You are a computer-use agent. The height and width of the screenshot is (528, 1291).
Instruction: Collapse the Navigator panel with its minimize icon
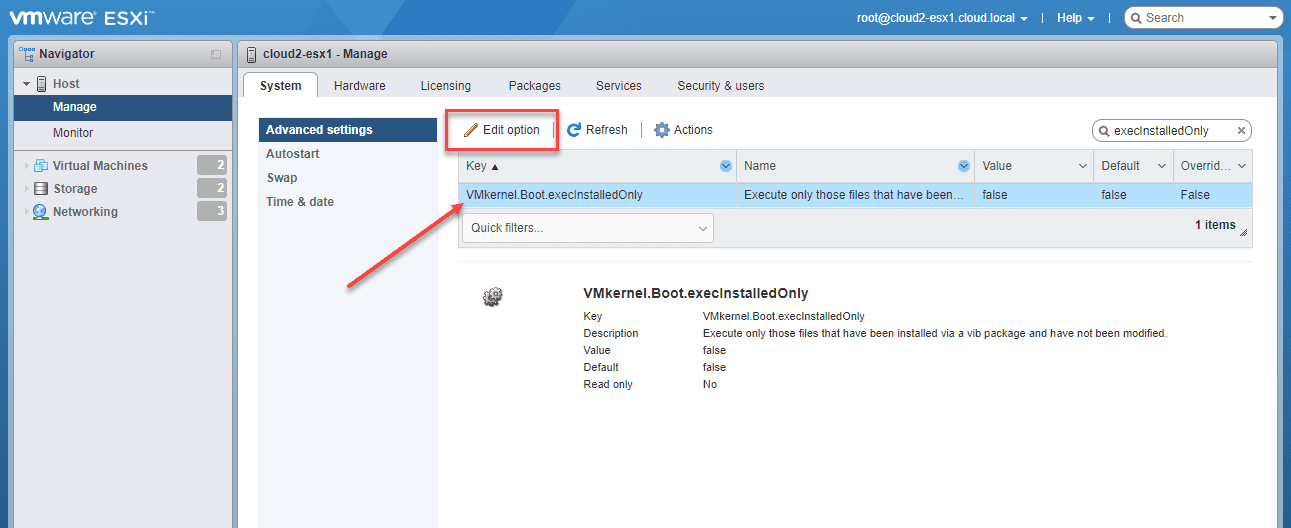216,54
